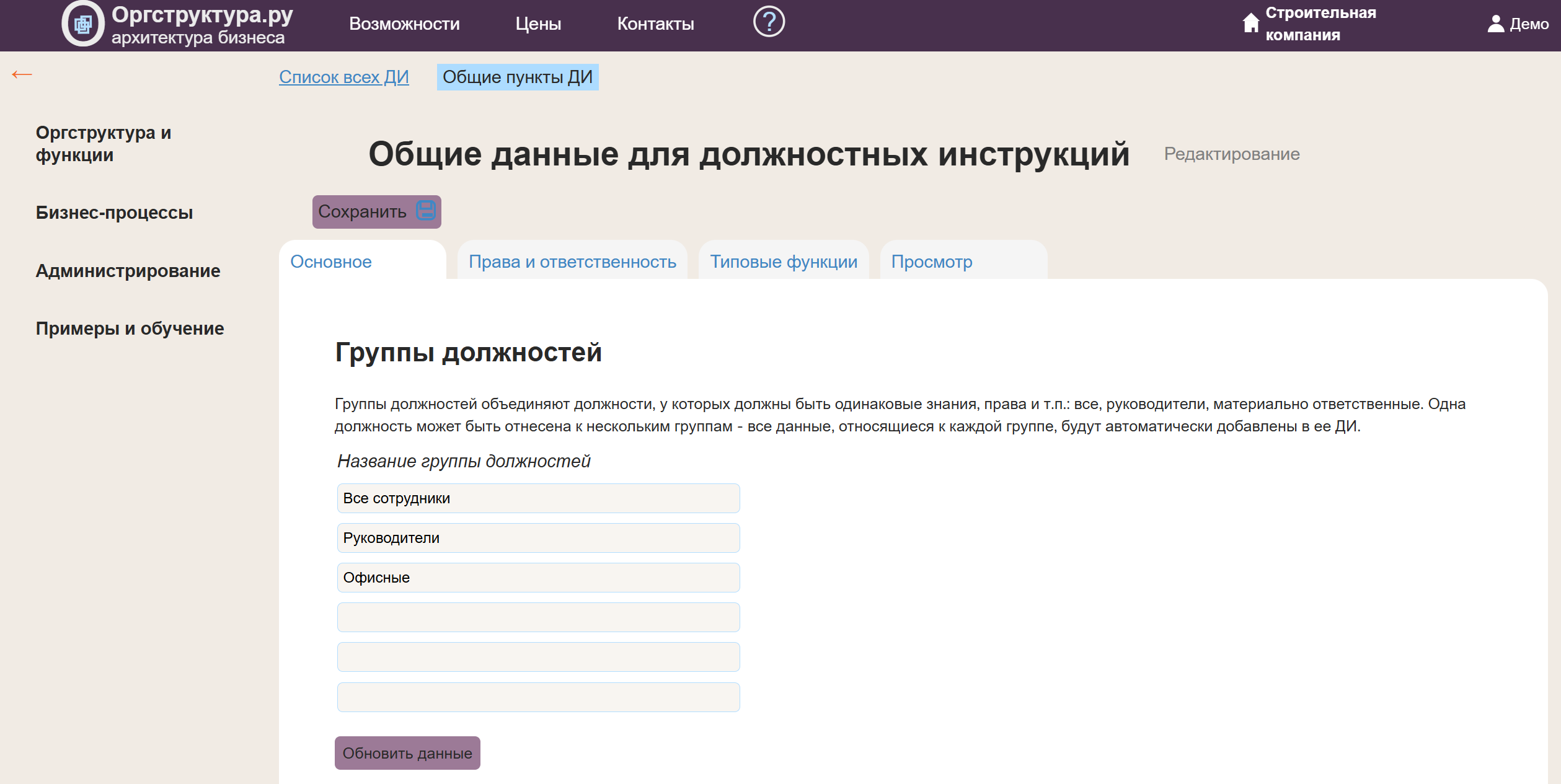The height and width of the screenshot is (784, 1561).
Task: Focus the Все сотрудники group field
Action: coord(538,498)
